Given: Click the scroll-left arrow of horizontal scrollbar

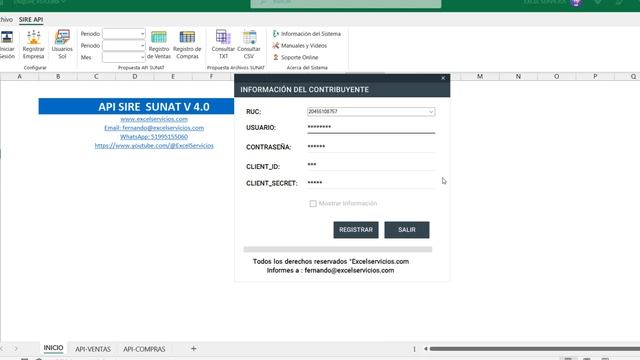Looking at the screenshot, I should (425, 349).
